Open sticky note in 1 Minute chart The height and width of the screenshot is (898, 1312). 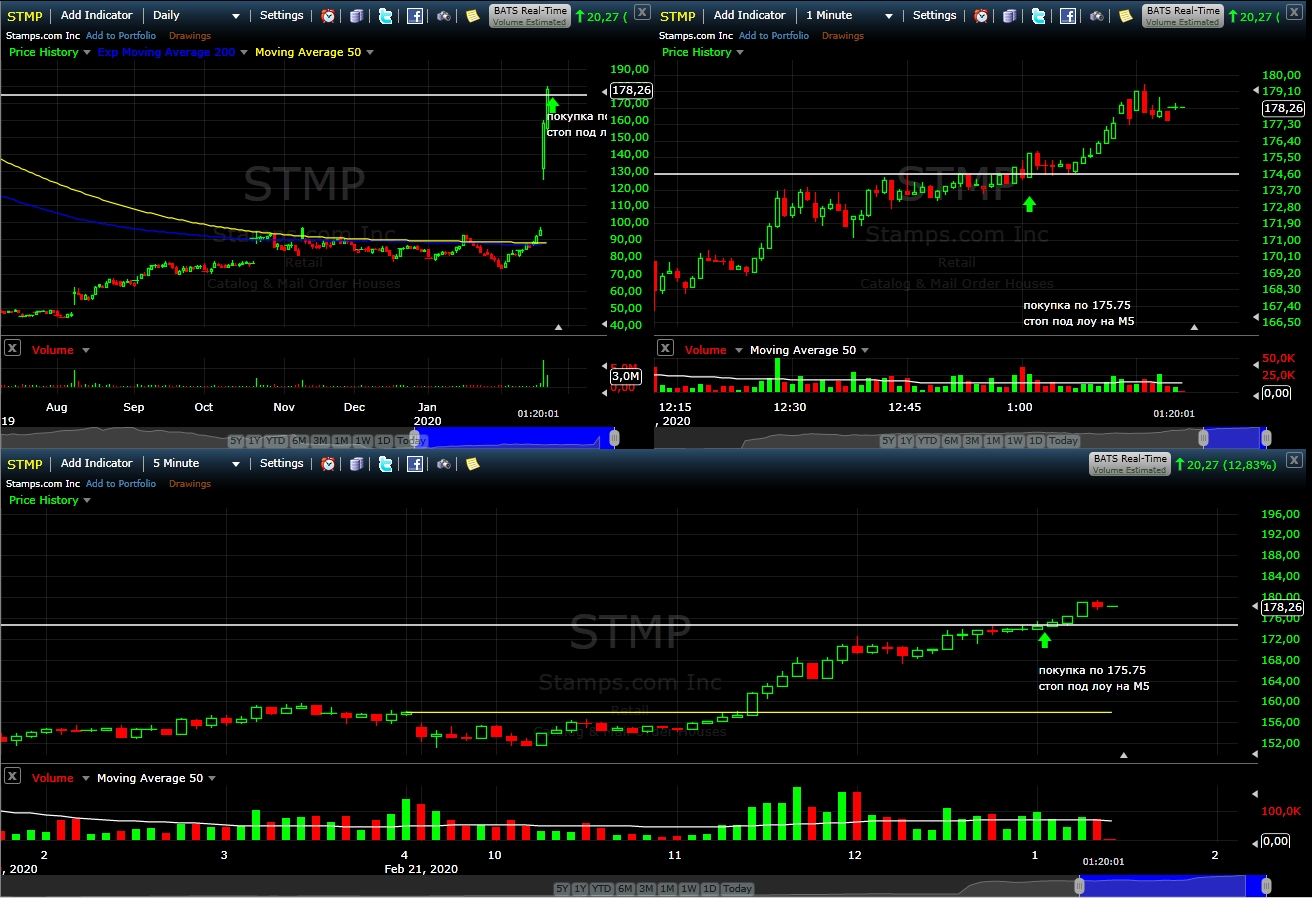pyautogui.click(x=1125, y=16)
